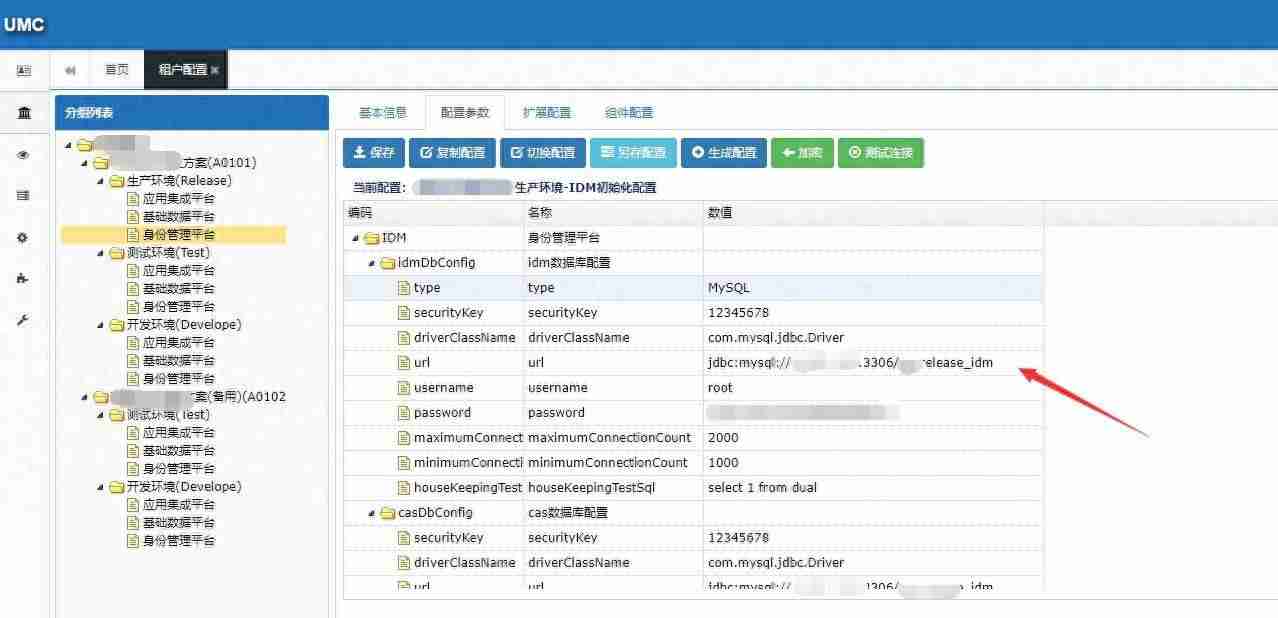Click the double-arrow tab scroll-back icon
Screen dimensions: 1278x618
[x=70, y=70]
